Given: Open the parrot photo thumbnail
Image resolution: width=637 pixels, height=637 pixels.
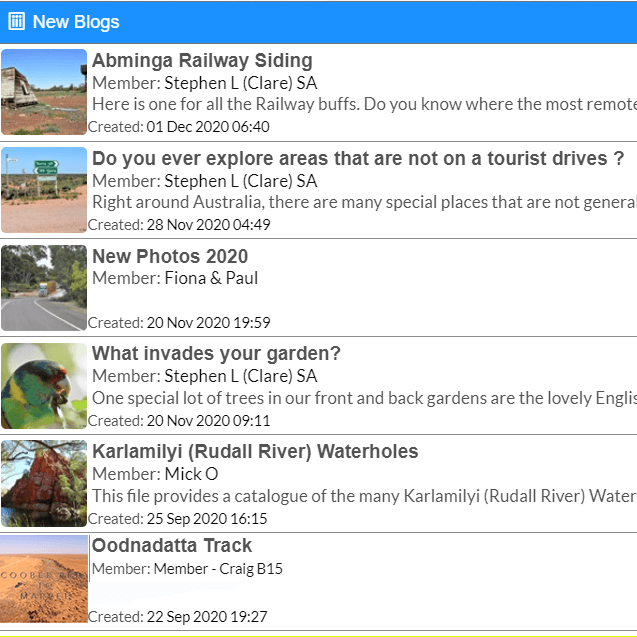Looking at the screenshot, I should [x=44, y=386].
